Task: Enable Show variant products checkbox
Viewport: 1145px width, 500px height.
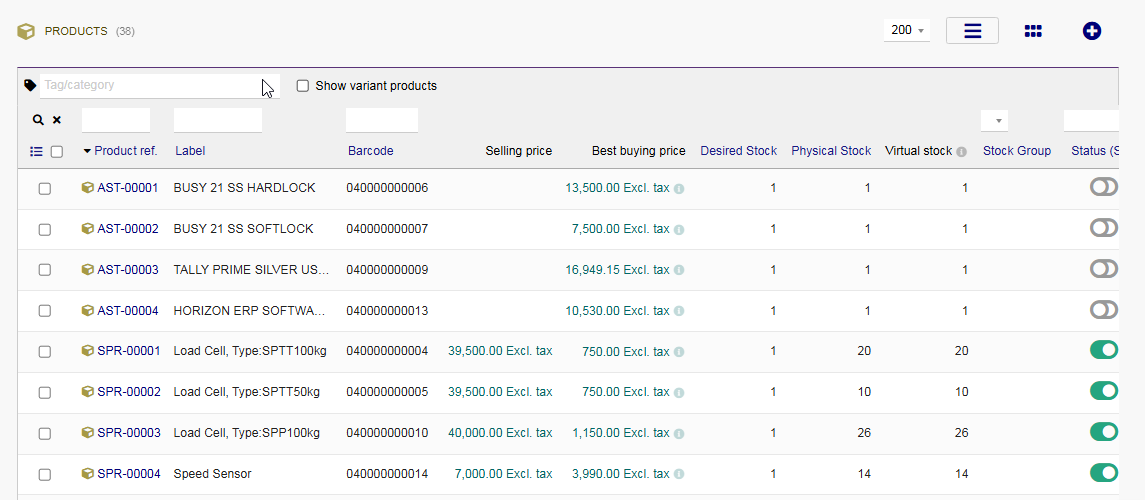Action: tap(303, 86)
